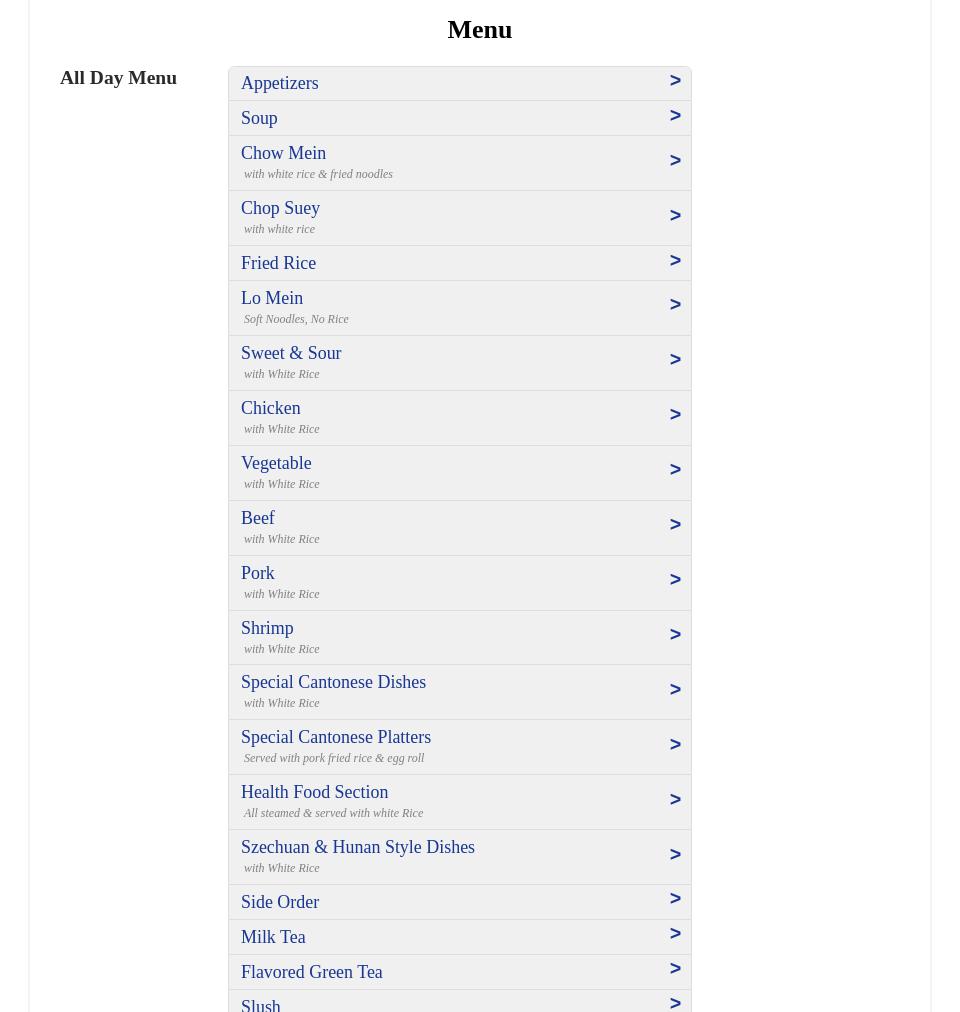Open Special Cantonese Dishes section

[334, 683]
